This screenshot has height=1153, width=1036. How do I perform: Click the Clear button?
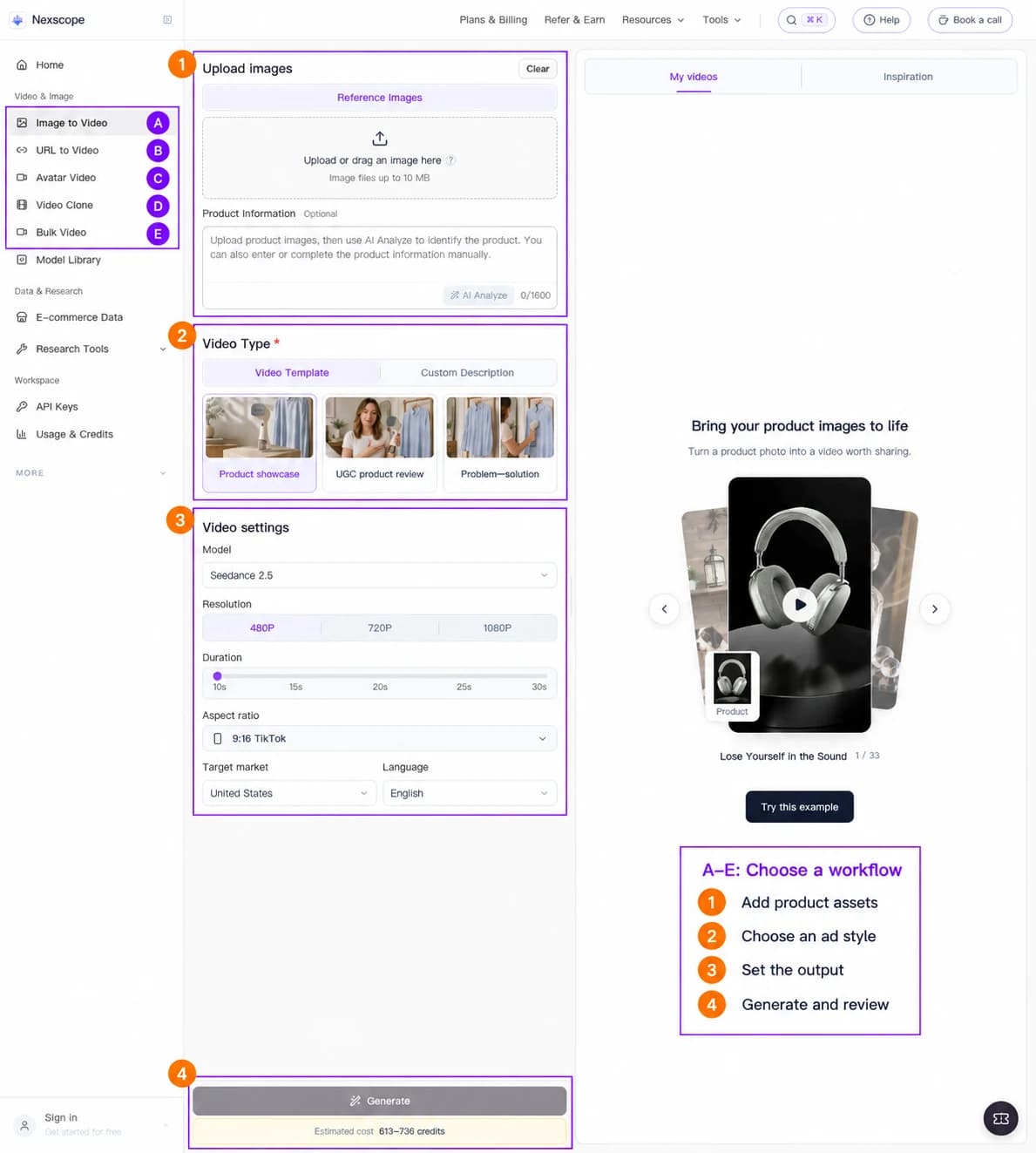click(538, 69)
